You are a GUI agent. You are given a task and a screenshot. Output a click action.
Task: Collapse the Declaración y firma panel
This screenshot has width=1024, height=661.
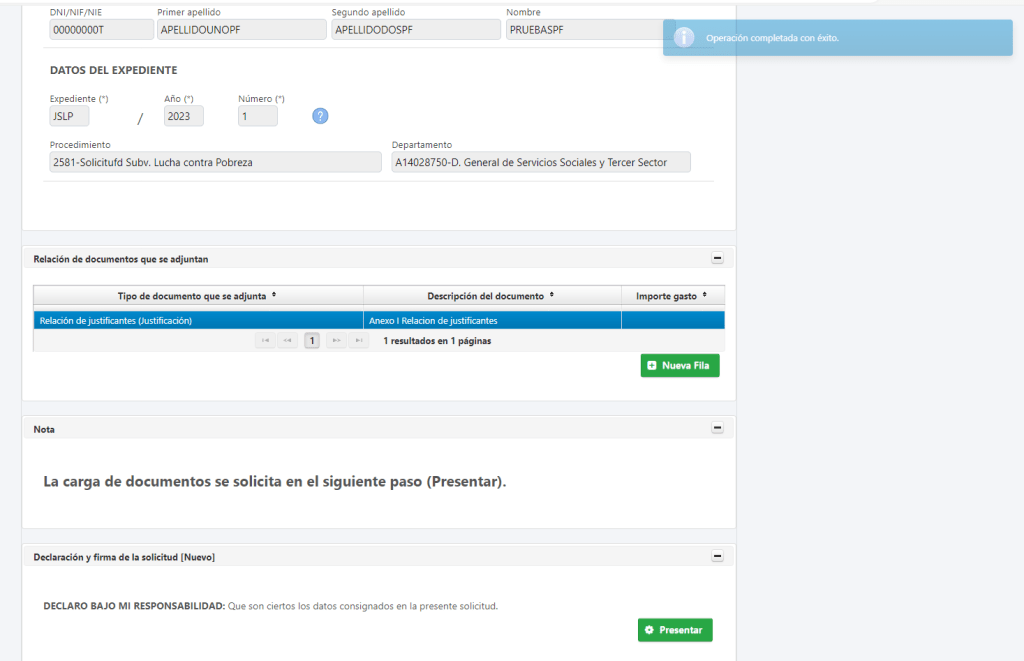[x=717, y=556]
